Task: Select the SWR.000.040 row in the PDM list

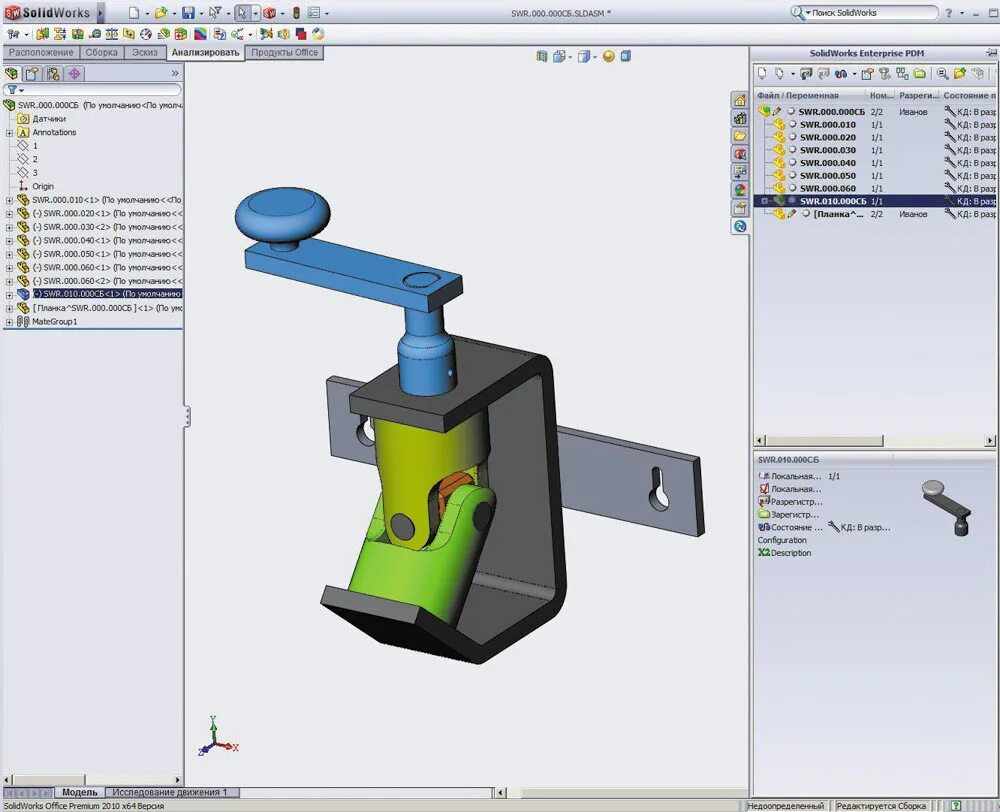Action: pos(875,163)
